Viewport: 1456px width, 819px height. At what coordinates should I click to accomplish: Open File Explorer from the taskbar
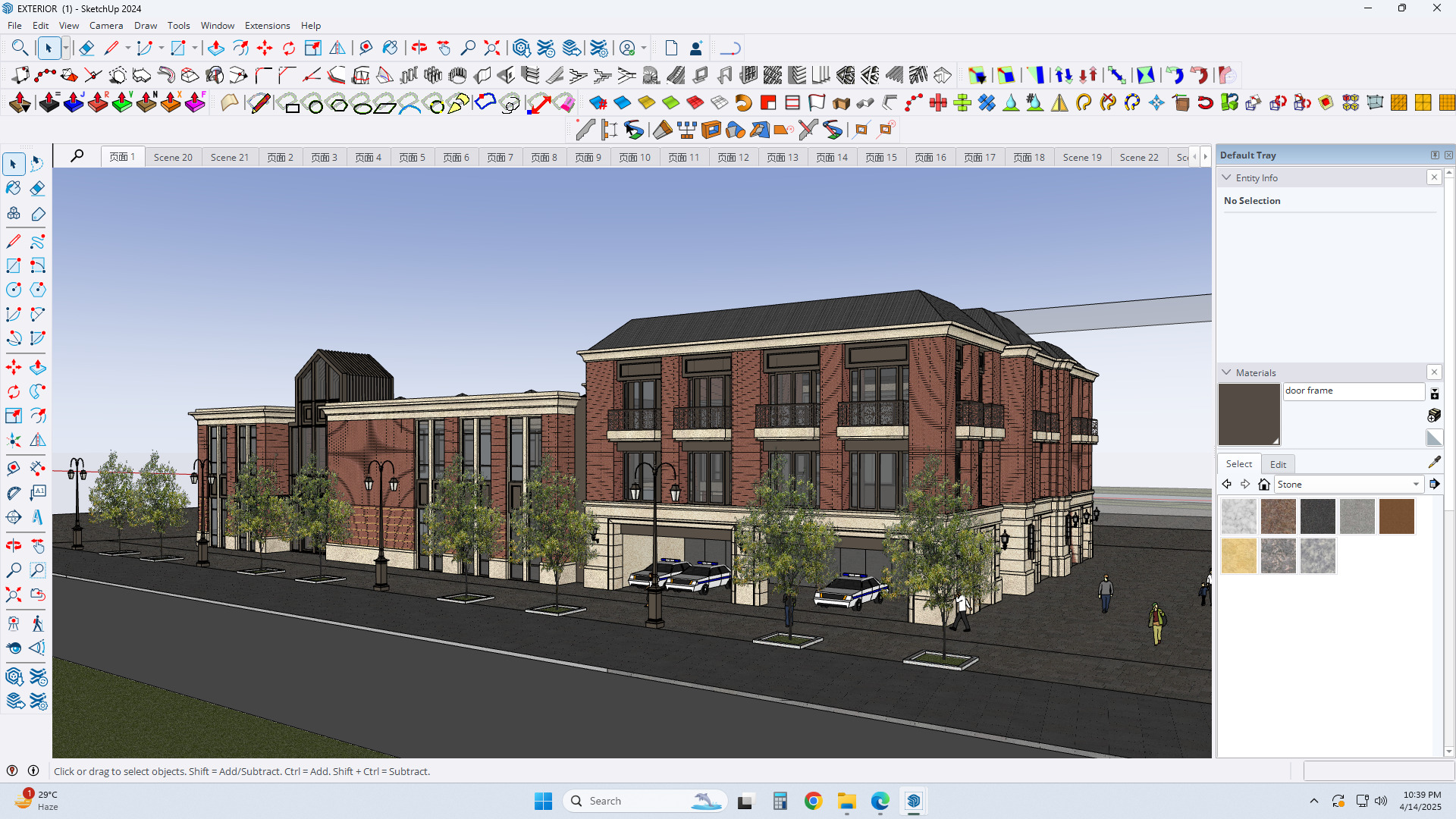(x=846, y=801)
